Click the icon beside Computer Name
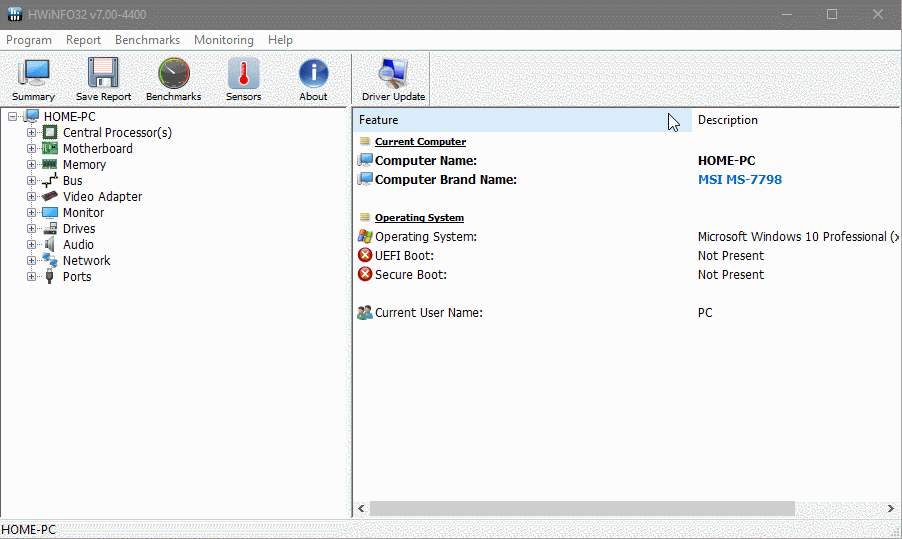The image size is (902, 539). tap(365, 160)
